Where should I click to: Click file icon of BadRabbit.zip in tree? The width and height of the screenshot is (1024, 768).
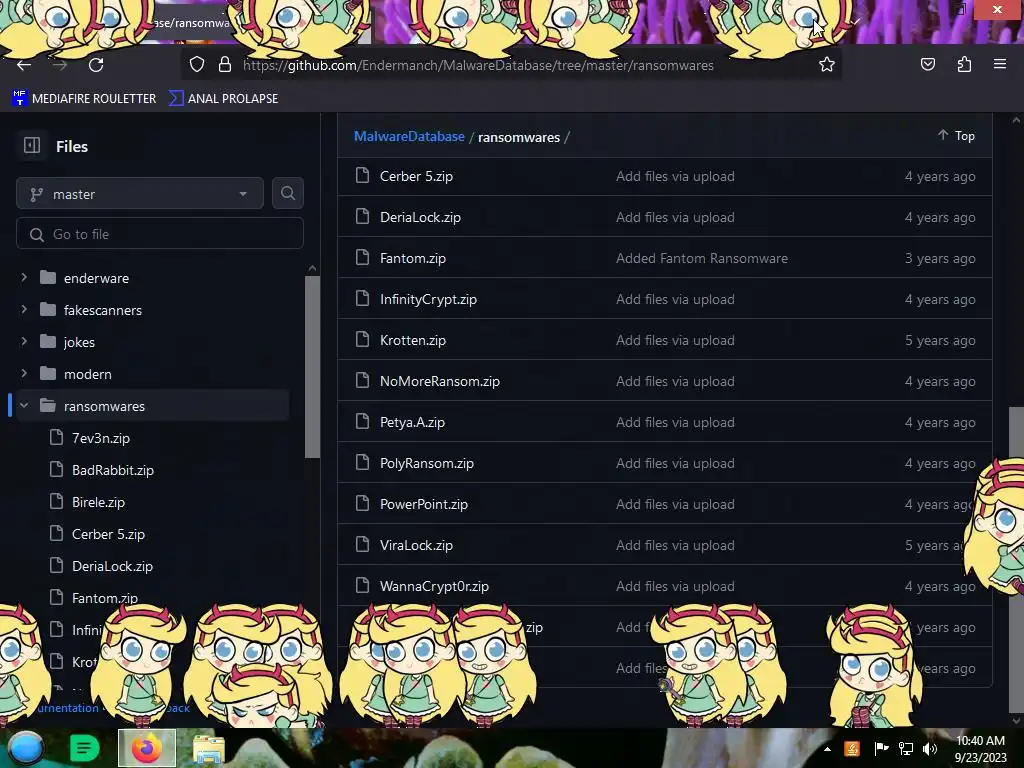(57, 469)
